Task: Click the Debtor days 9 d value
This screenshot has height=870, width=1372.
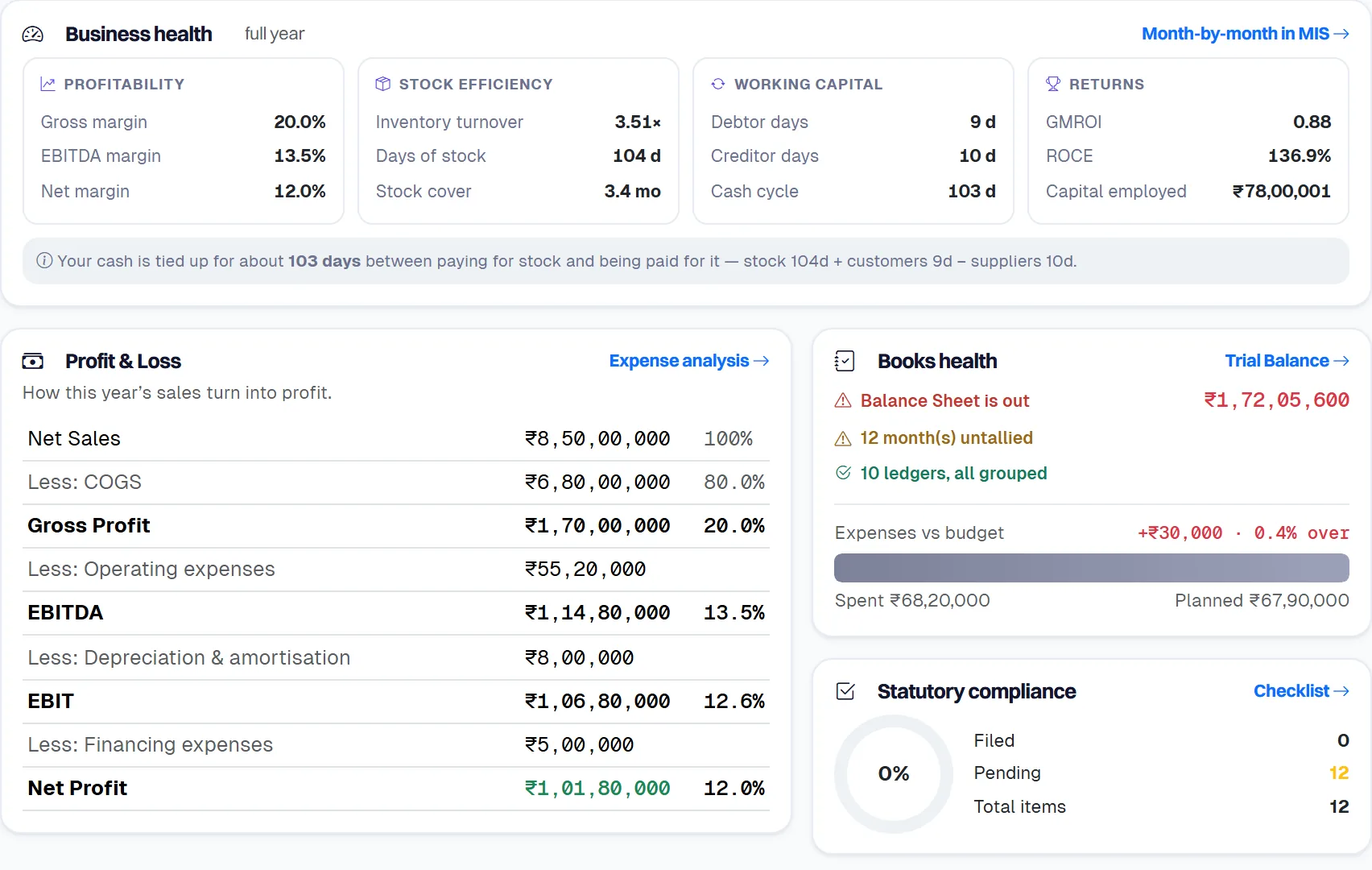Action: [983, 122]
